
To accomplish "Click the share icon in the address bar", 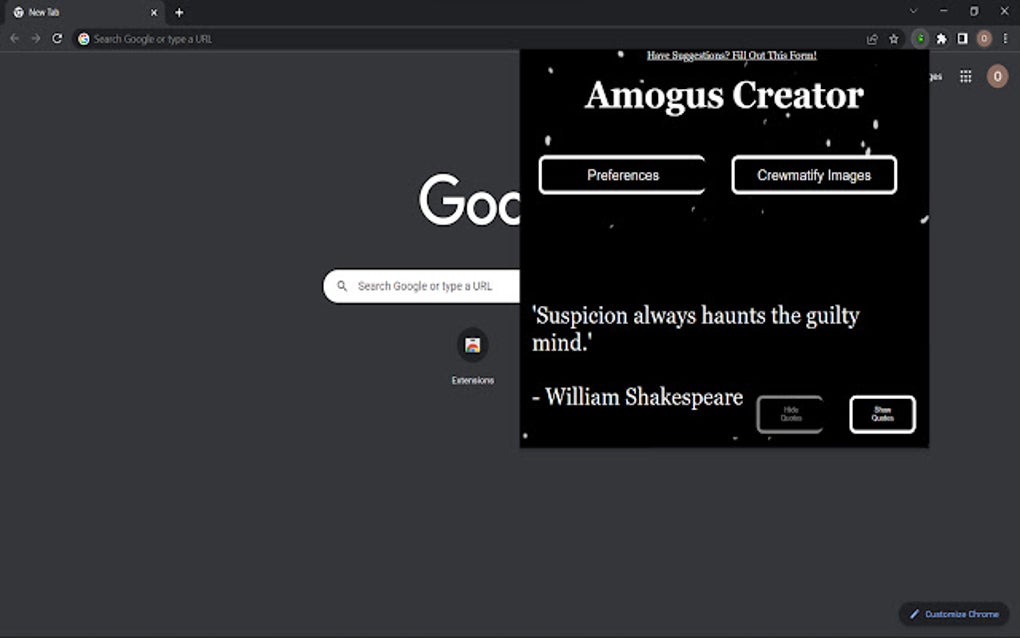I will pyautogui.click(x=872, y=38).
